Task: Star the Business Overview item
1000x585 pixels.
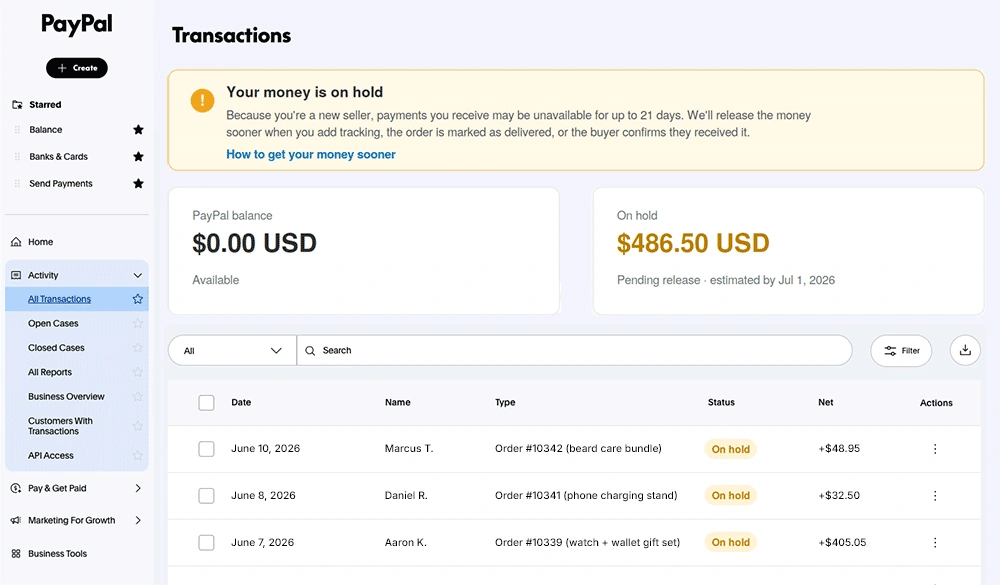Action: [137, 396]
